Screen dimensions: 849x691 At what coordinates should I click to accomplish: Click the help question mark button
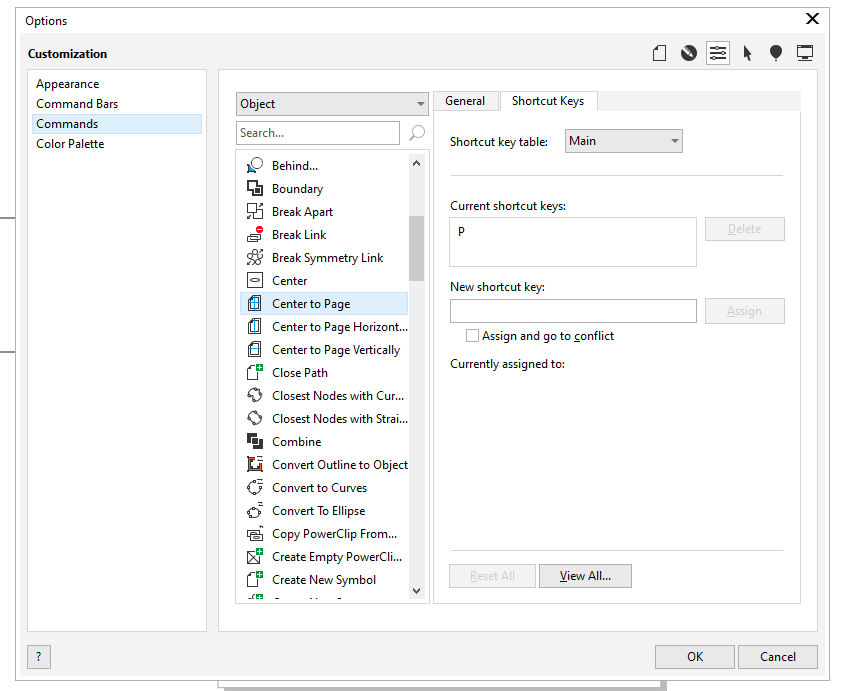(39, 657)
